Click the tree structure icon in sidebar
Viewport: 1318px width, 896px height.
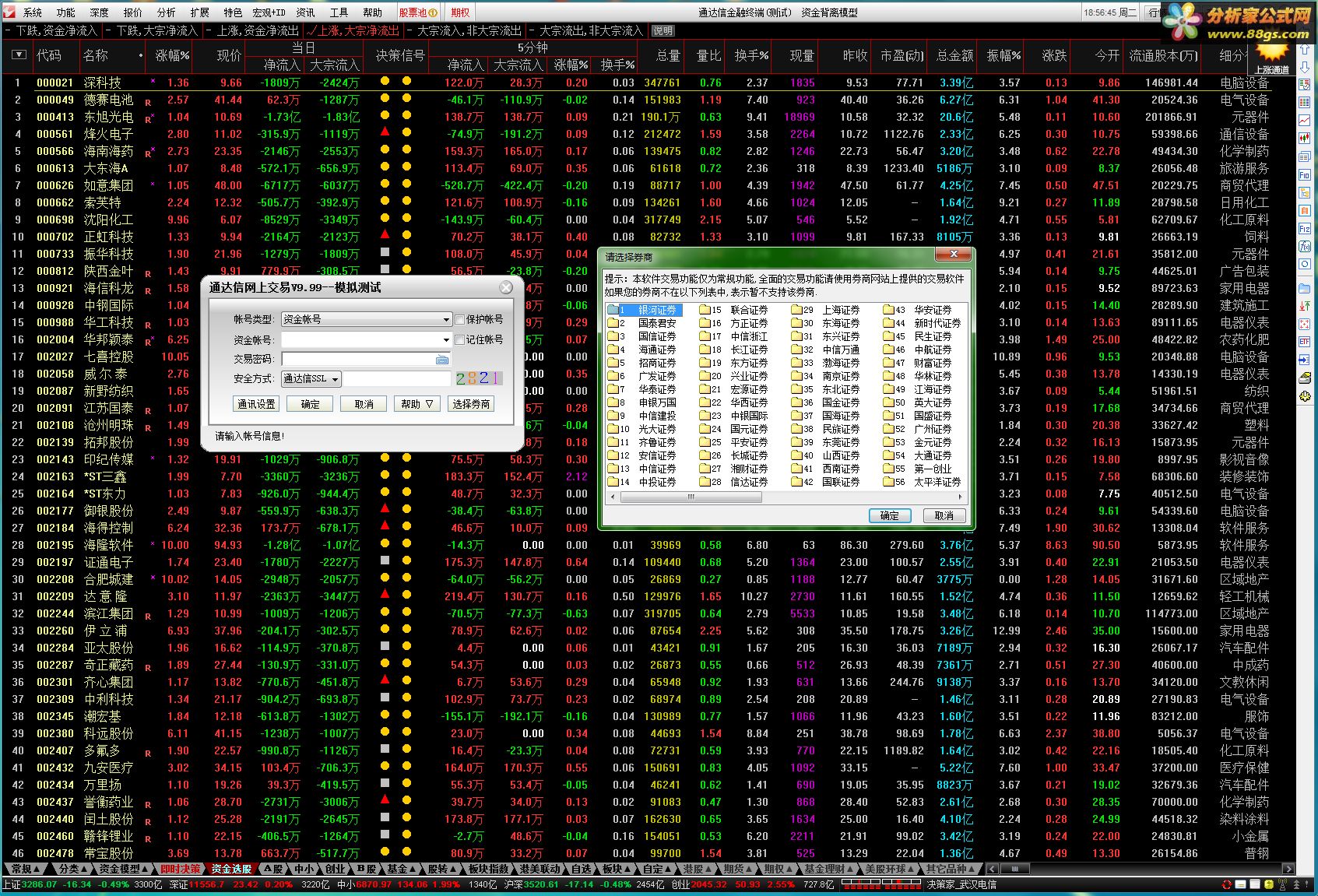[x=1305, y=193]
